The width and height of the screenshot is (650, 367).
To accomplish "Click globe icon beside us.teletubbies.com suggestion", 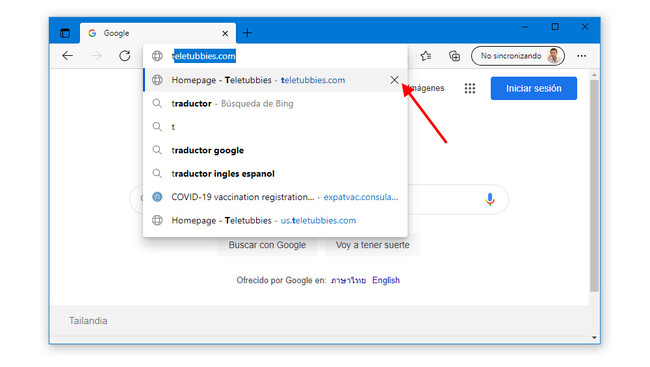I will click(157, 220).
